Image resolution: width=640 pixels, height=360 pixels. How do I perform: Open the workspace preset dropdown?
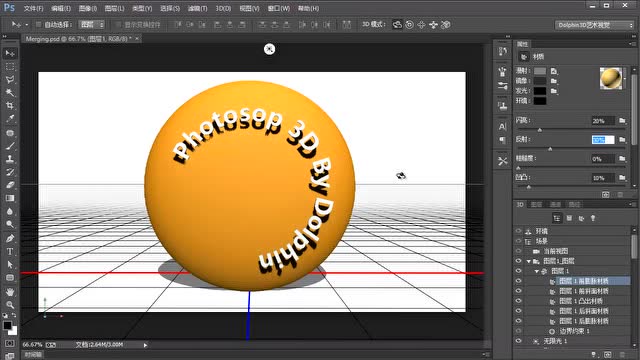595,25
